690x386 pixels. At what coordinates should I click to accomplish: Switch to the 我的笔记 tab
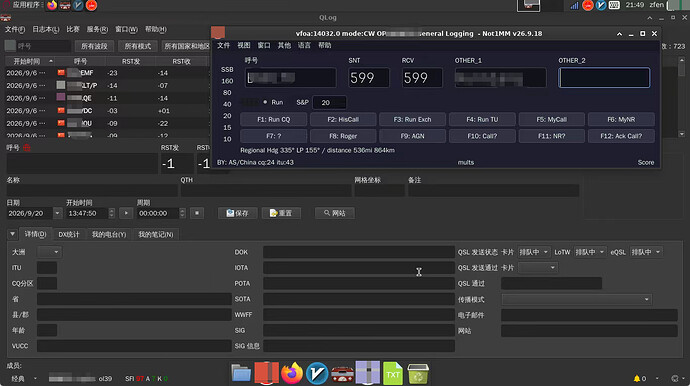156,234
